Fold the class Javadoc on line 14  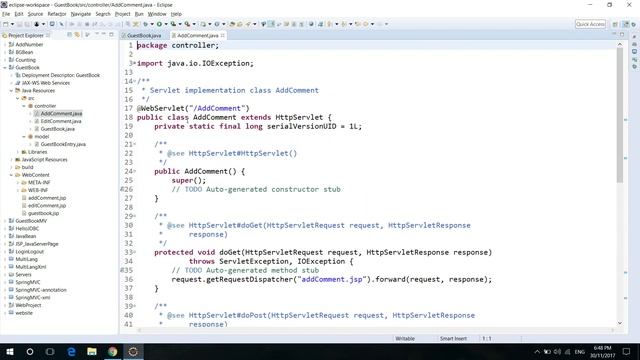click(135, 81)
